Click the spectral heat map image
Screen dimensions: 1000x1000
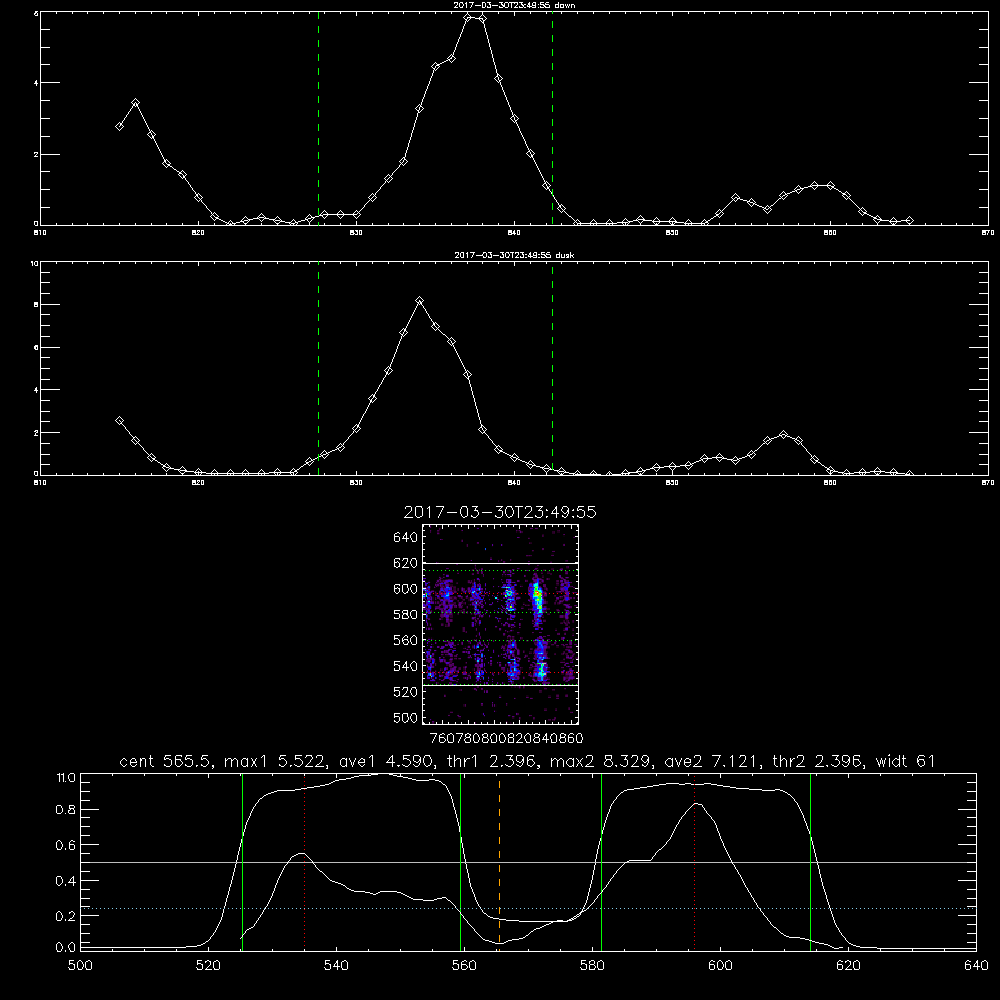pos(500,624)
